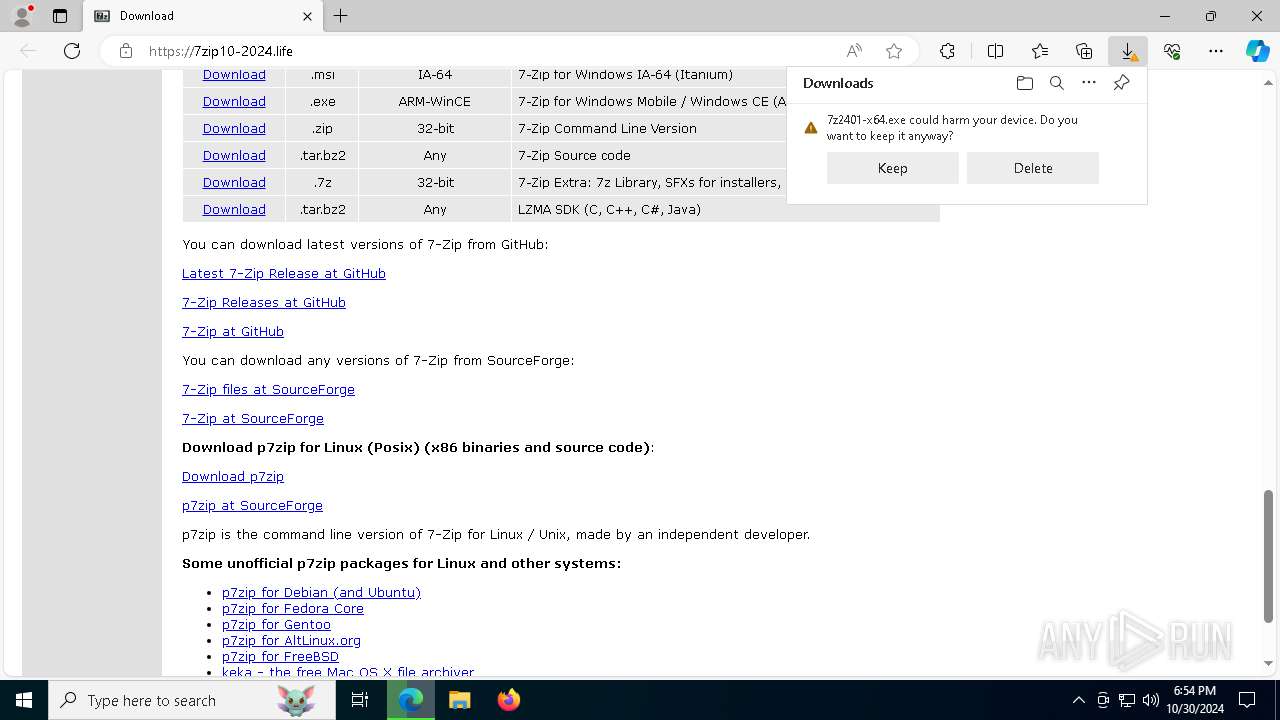The width and height of the screenshot is (1280, 720).
Task: Open p7zip for Fedora Core
Action: (293, 609)
